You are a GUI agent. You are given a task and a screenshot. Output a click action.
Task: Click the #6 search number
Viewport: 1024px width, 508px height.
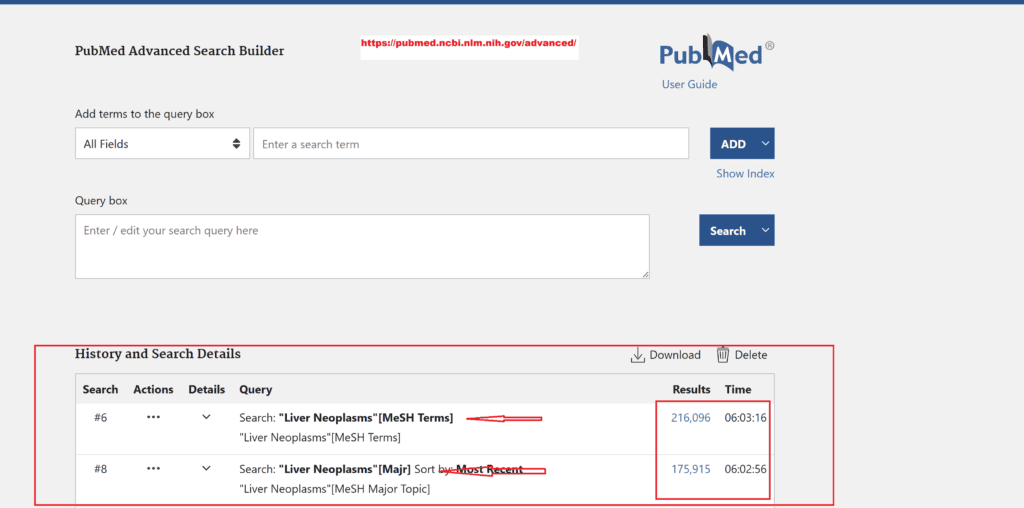click(x=101, y=418)
